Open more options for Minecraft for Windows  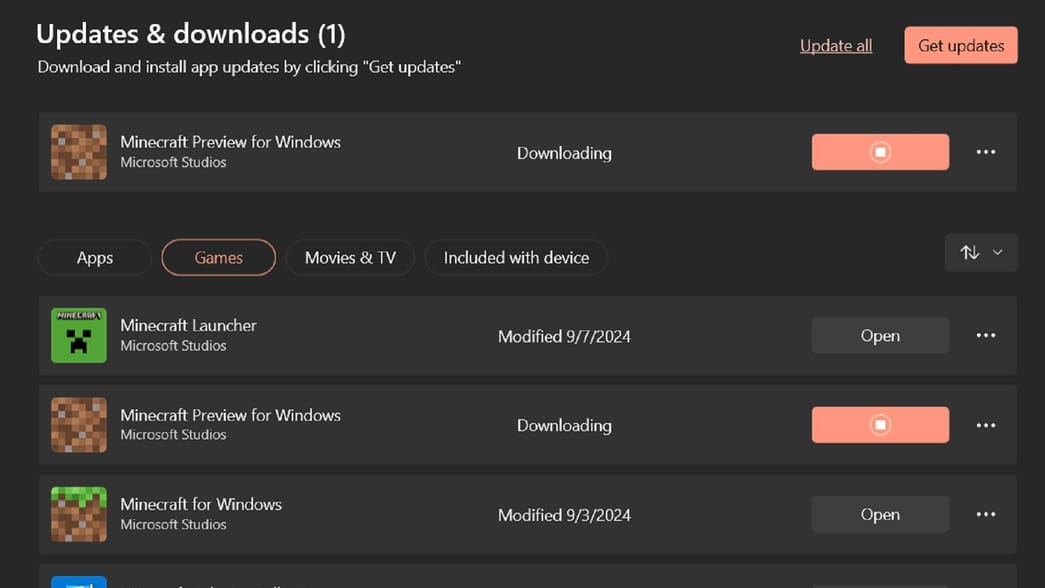point(986,514)
